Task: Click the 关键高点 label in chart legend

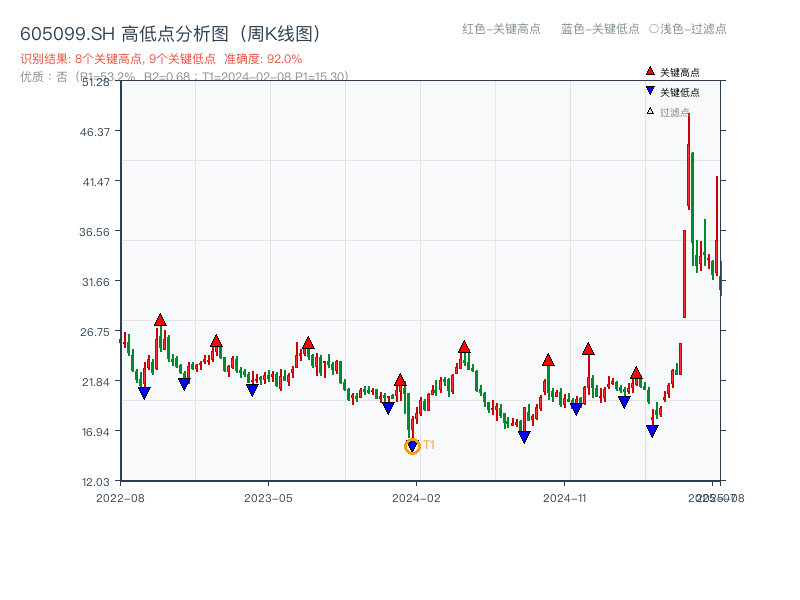Action: point(680,72)
